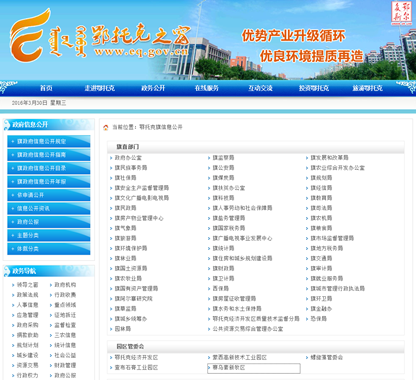
Task: Open the 旗城市管理行政执法局 link
Action: coord(338,289)
